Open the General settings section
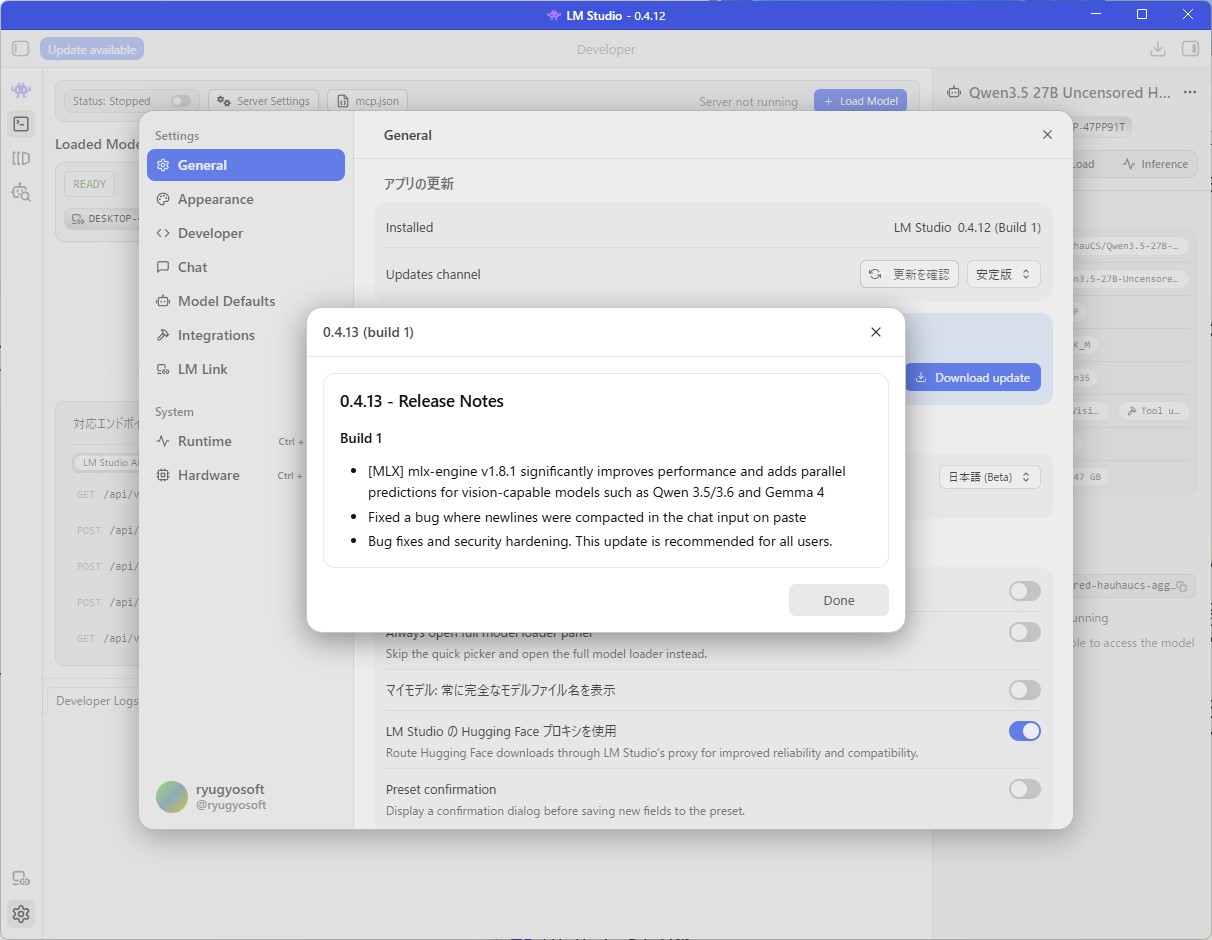The image size is (1212, 940). 246,165
